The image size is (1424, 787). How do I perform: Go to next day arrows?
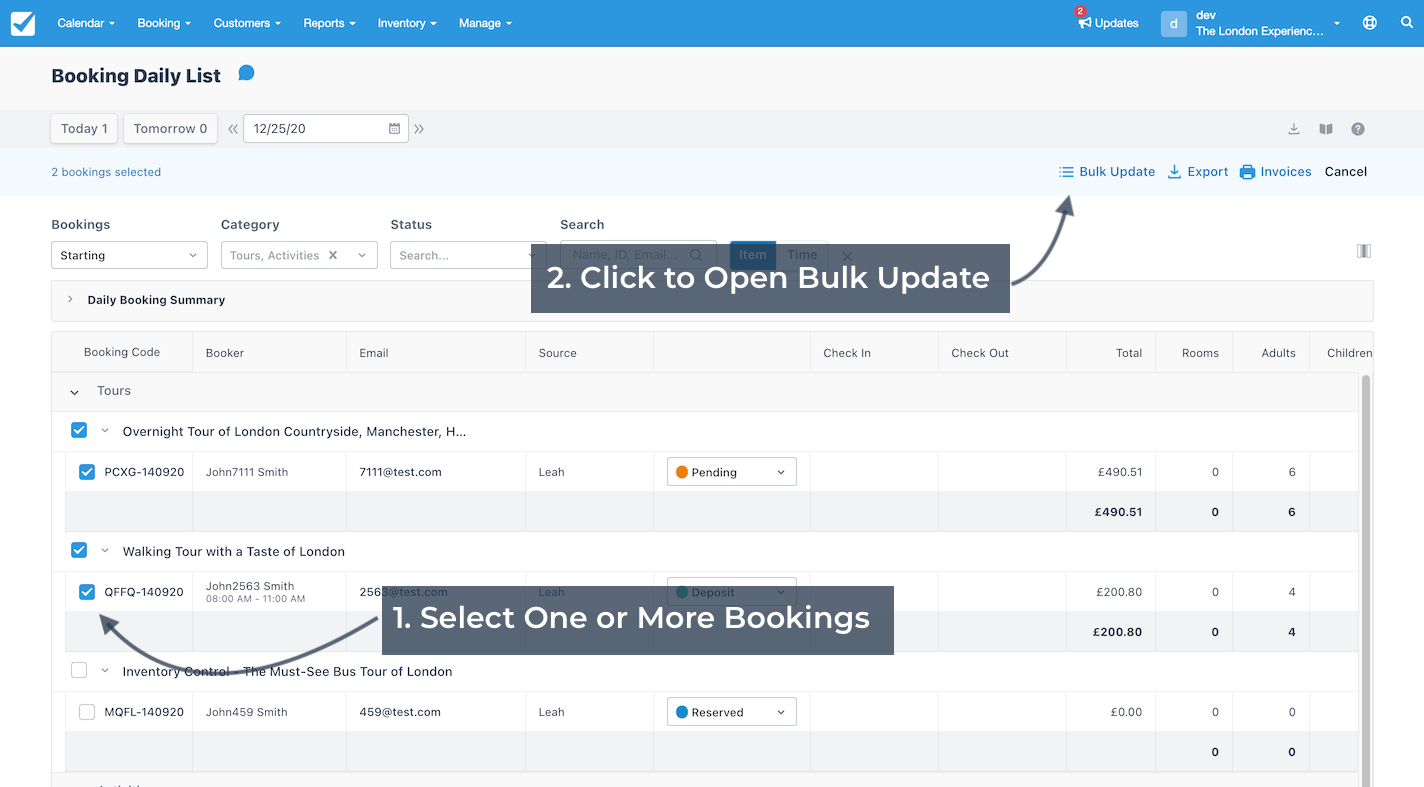(419, 129)
